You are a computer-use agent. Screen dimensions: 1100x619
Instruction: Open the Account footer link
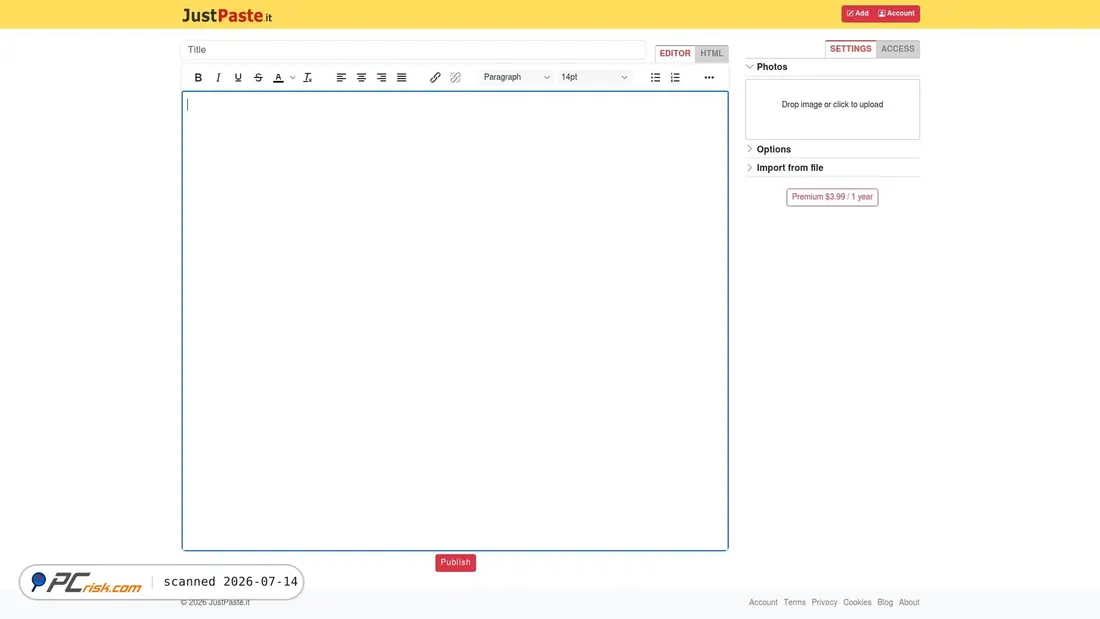coord(763,602)
